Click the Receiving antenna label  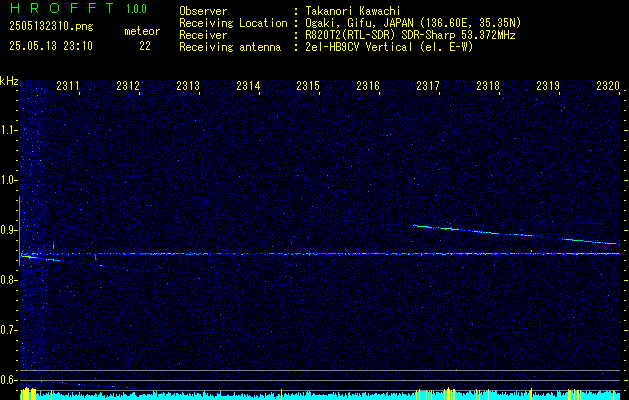click(x=230, y=47)
